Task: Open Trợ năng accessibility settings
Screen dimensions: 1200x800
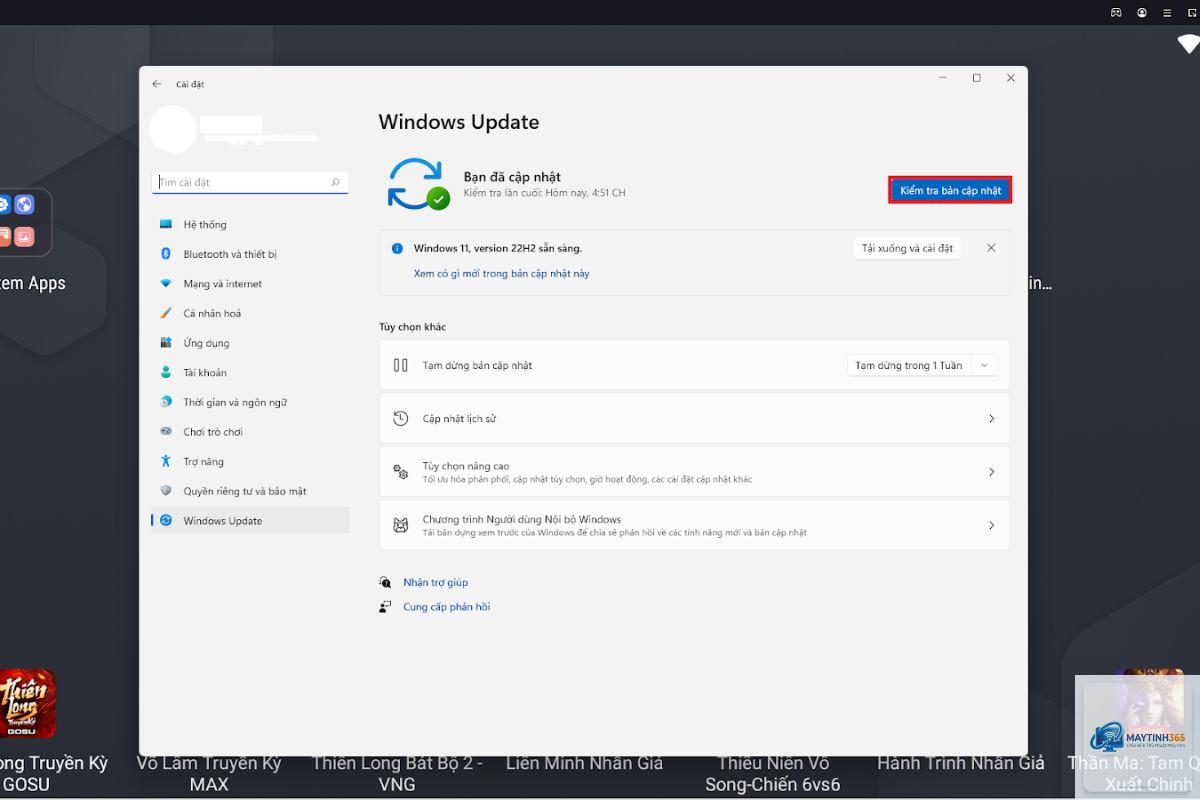Action: (x=250, y=461)
